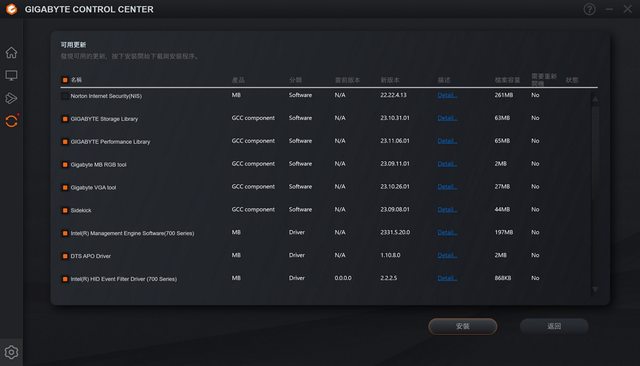Open the settings gear icon
640x366 pixels.
11,352
